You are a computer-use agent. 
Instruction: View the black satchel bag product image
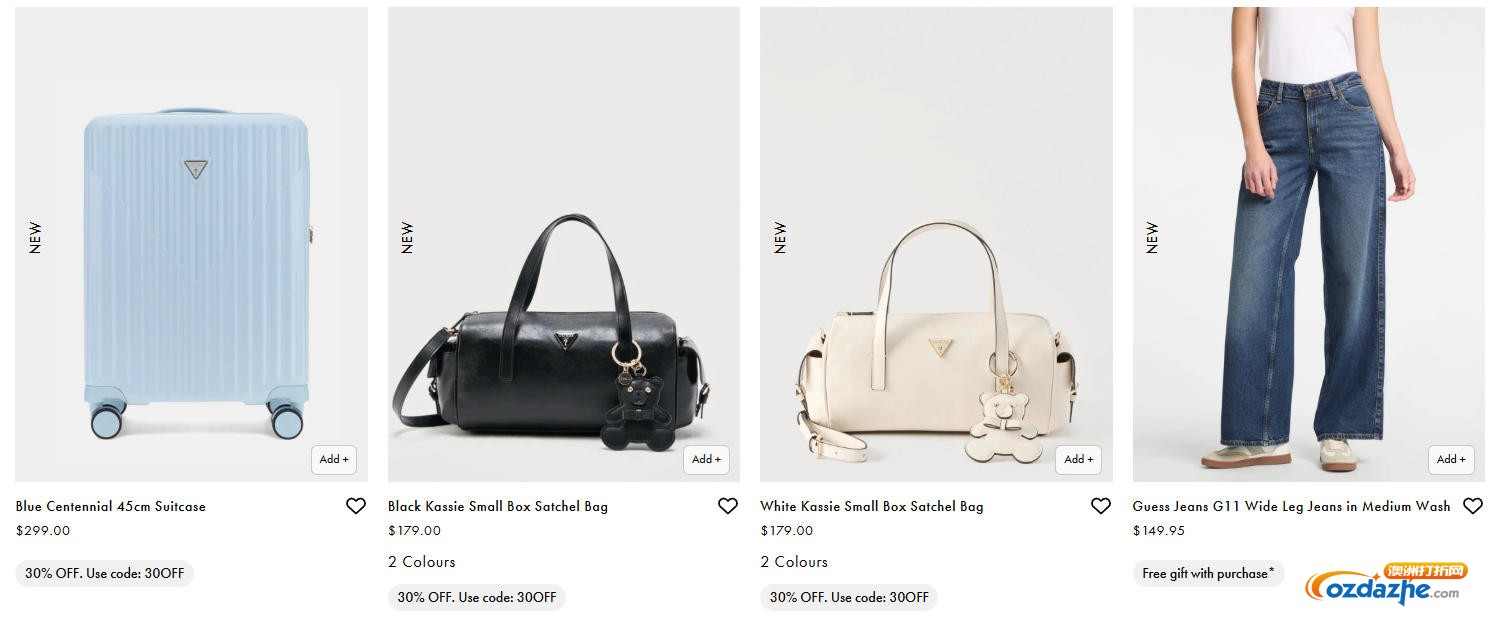(x=564, y=244)
